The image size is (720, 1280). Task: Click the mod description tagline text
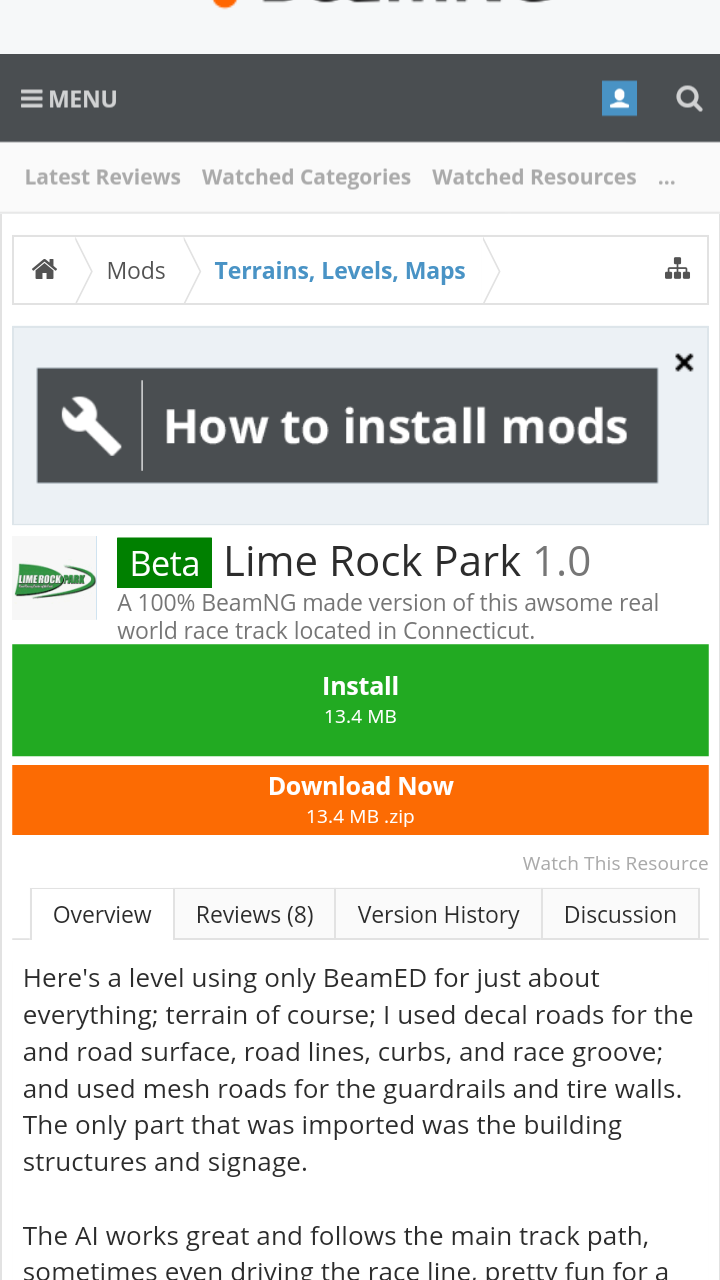(388, 617)
